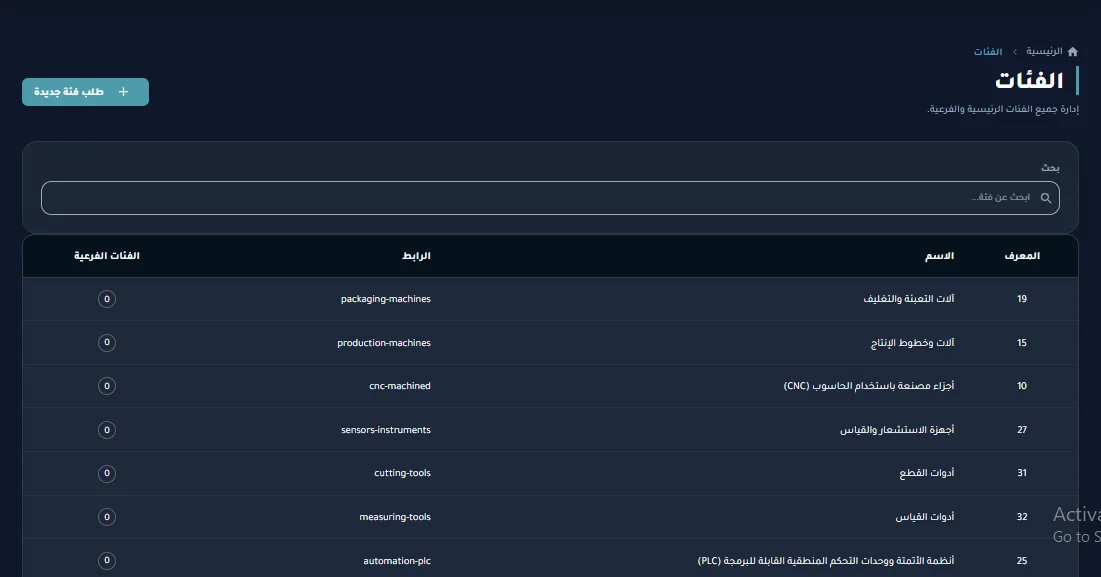Click the home icon in the breadcrumb
The width and height of the screenshot is (1101, 577).
point(1072,51)
